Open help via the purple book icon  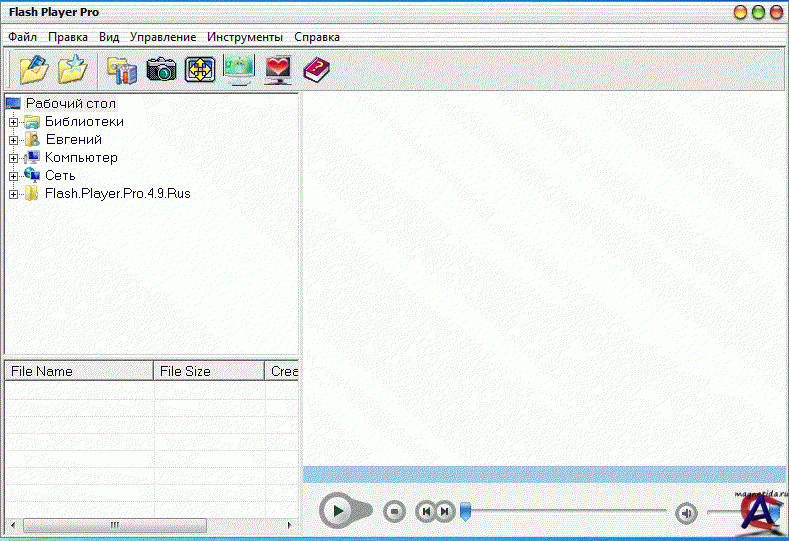[316, 69]
